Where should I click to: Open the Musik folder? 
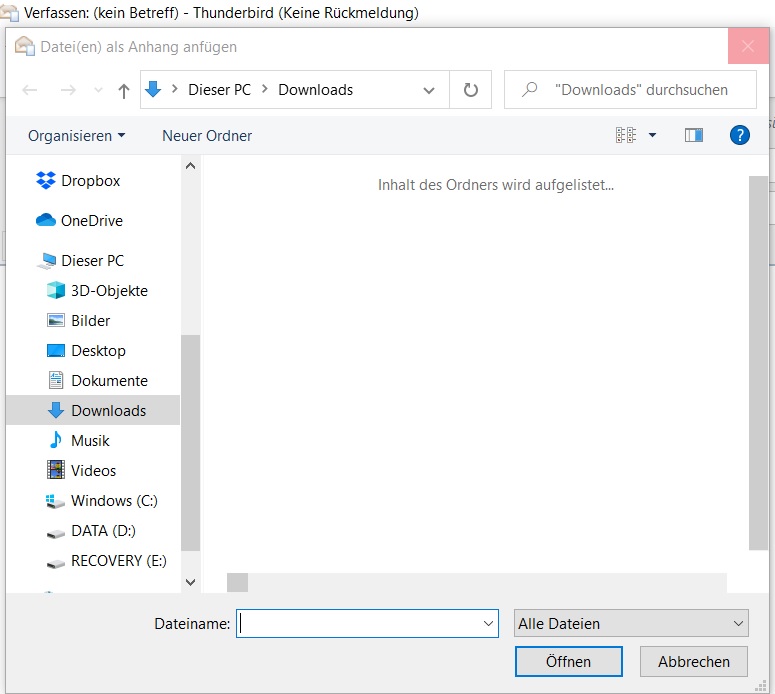tap(90, 441)
